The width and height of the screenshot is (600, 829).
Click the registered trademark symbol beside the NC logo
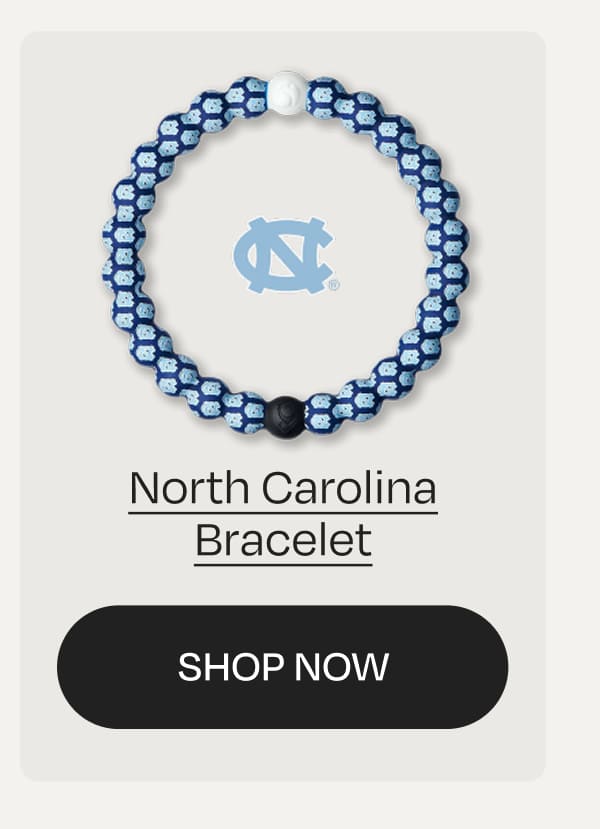[334, 285]
